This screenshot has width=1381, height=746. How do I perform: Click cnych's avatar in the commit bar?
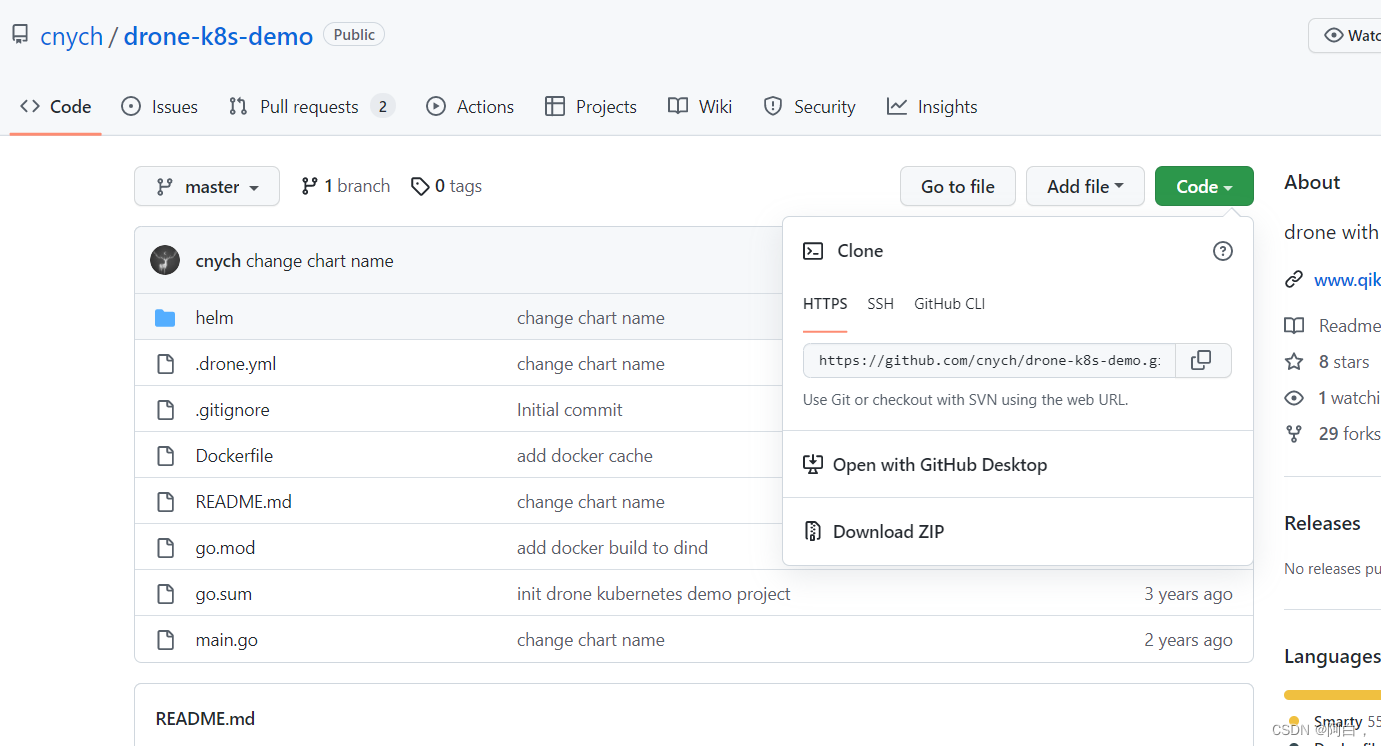(165, 260)
